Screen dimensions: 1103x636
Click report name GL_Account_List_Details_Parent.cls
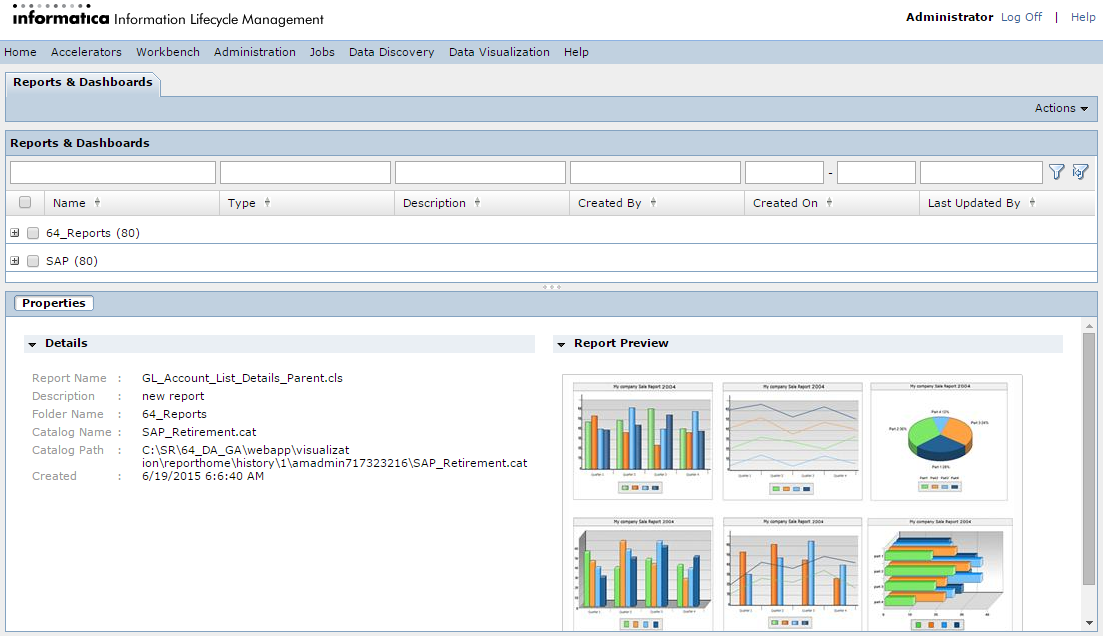pyautogui.click(x=242, y=379)
